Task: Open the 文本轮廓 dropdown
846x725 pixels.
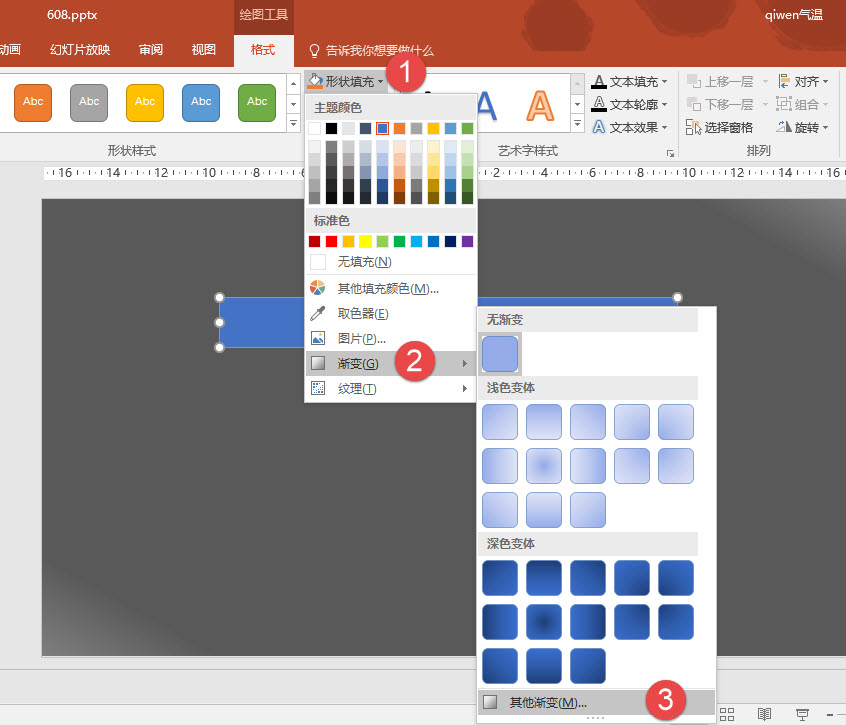Action: click(x=629, y=104)
